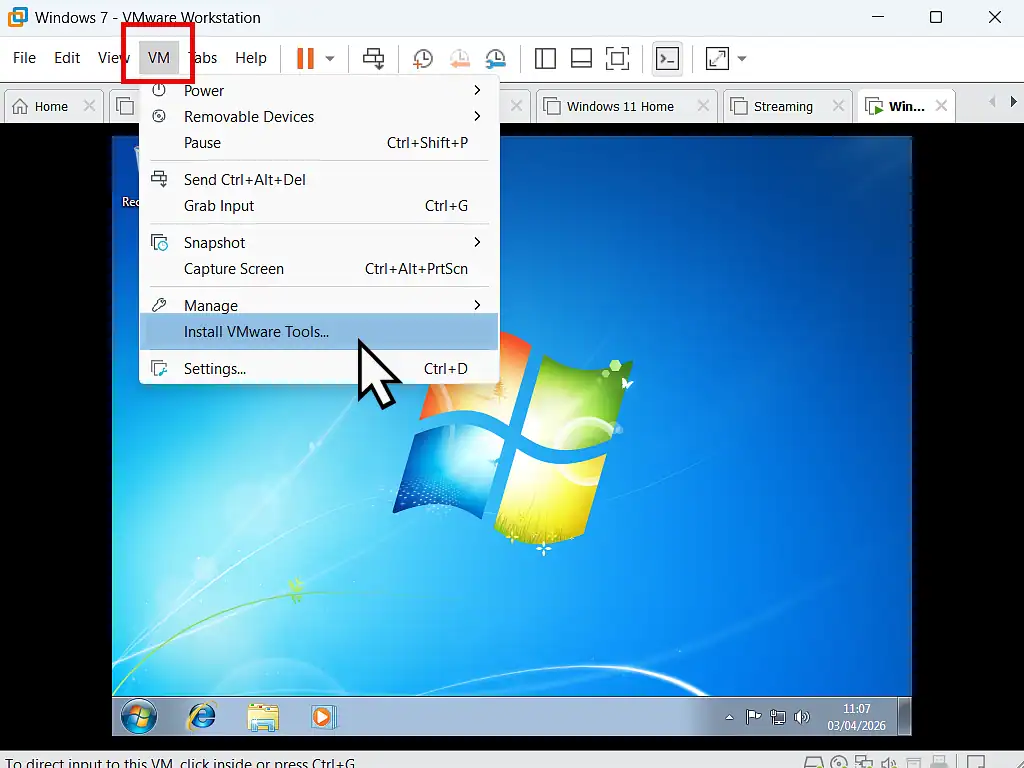Open the Help menu
Viewport: 1024px width, 768px height.
click(250, 58)
